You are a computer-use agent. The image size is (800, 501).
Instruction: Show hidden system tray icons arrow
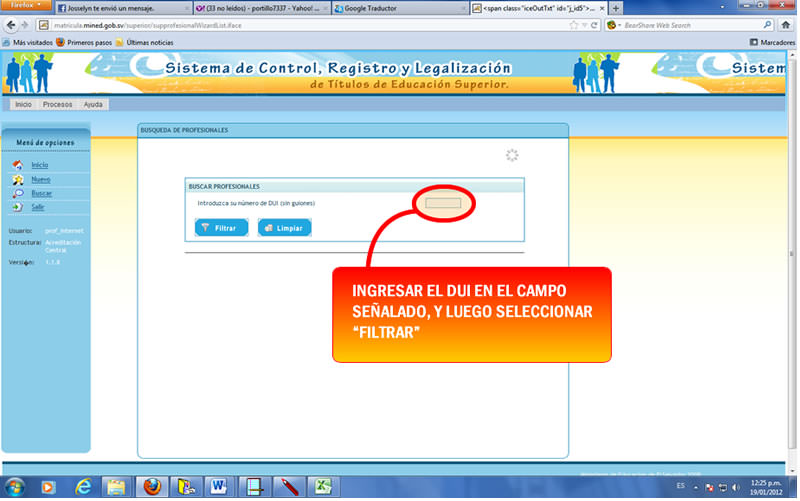coord(695,487)
